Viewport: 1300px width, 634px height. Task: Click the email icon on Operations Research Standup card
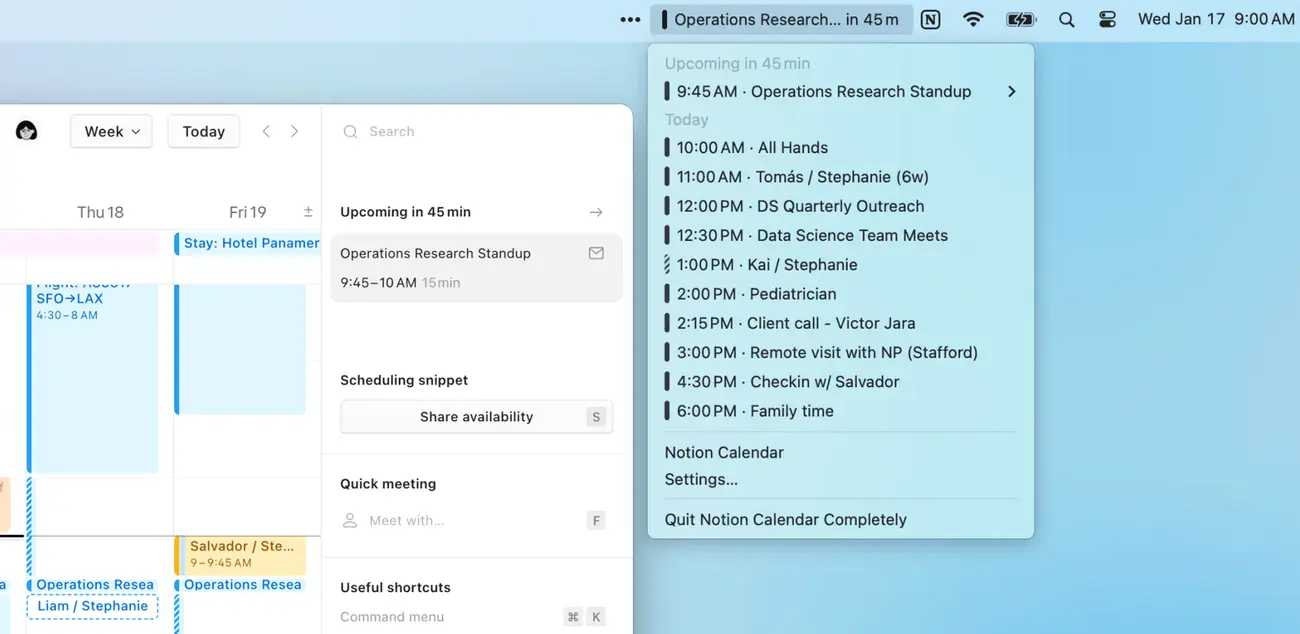[596, 253]
